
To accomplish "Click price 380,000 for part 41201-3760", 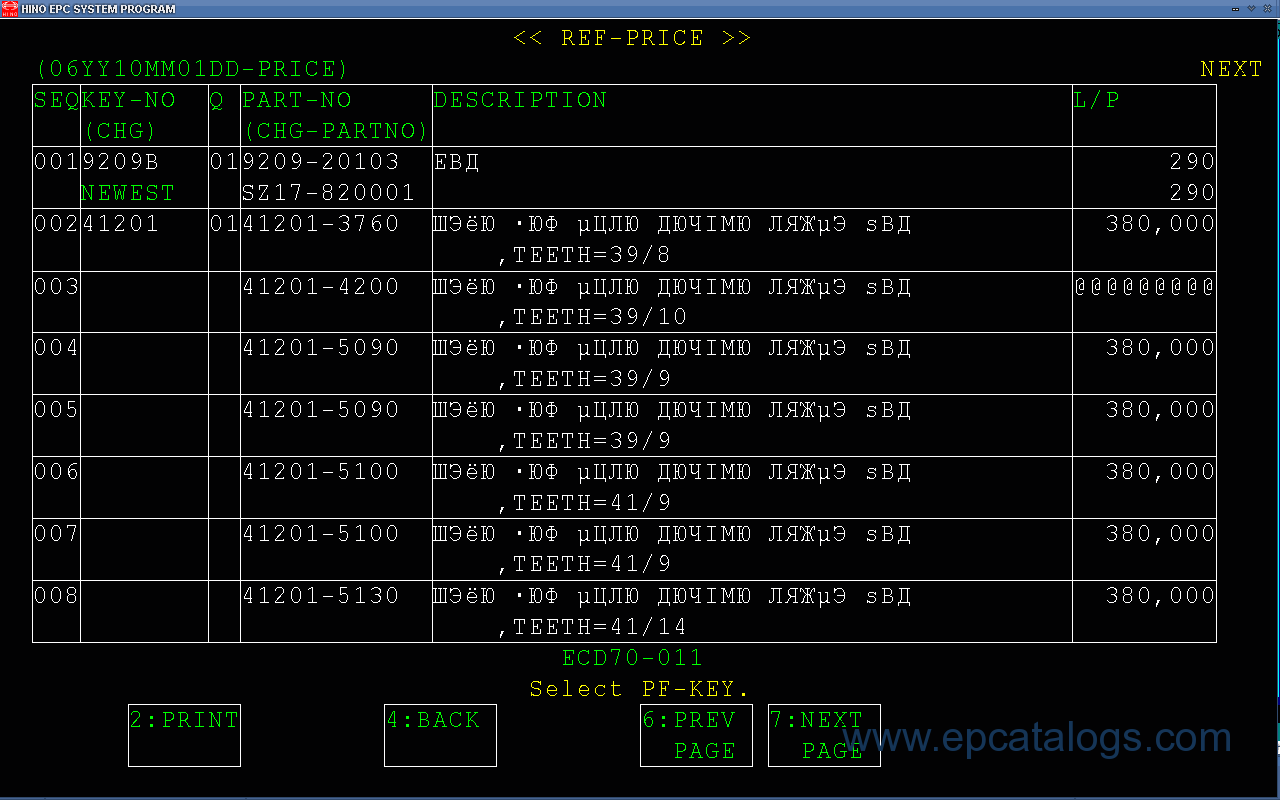I will [x=1160, y=224].
